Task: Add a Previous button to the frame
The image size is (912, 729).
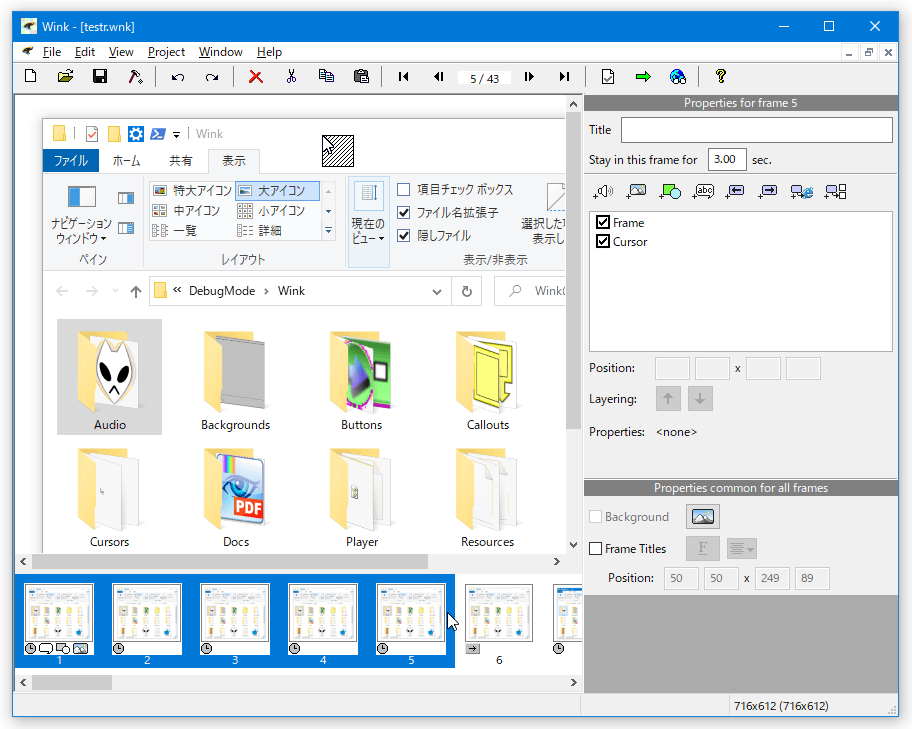Action: coord(735,191)
